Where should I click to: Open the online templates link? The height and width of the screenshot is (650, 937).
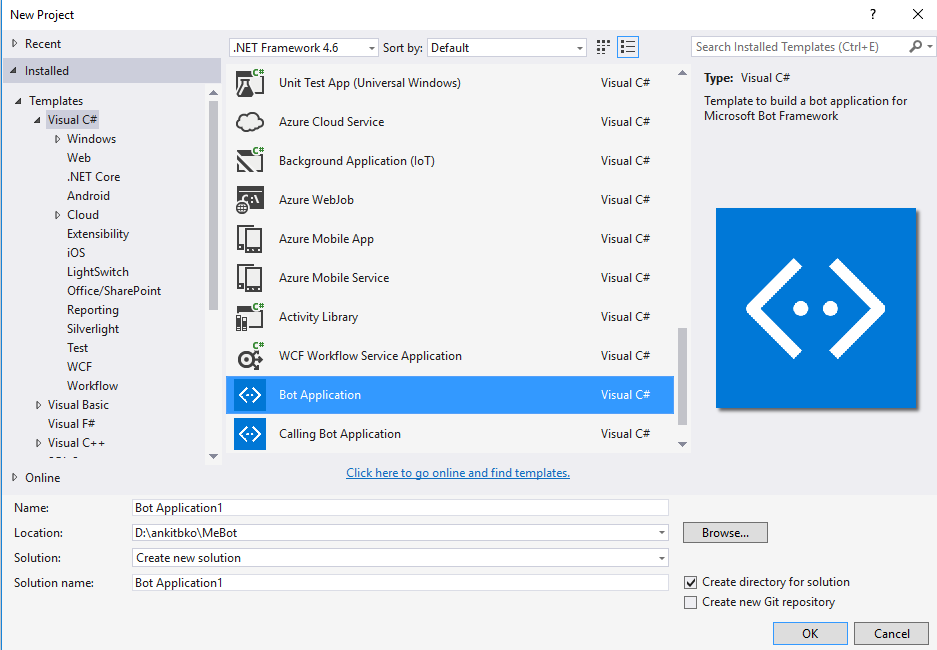(458, 473)
